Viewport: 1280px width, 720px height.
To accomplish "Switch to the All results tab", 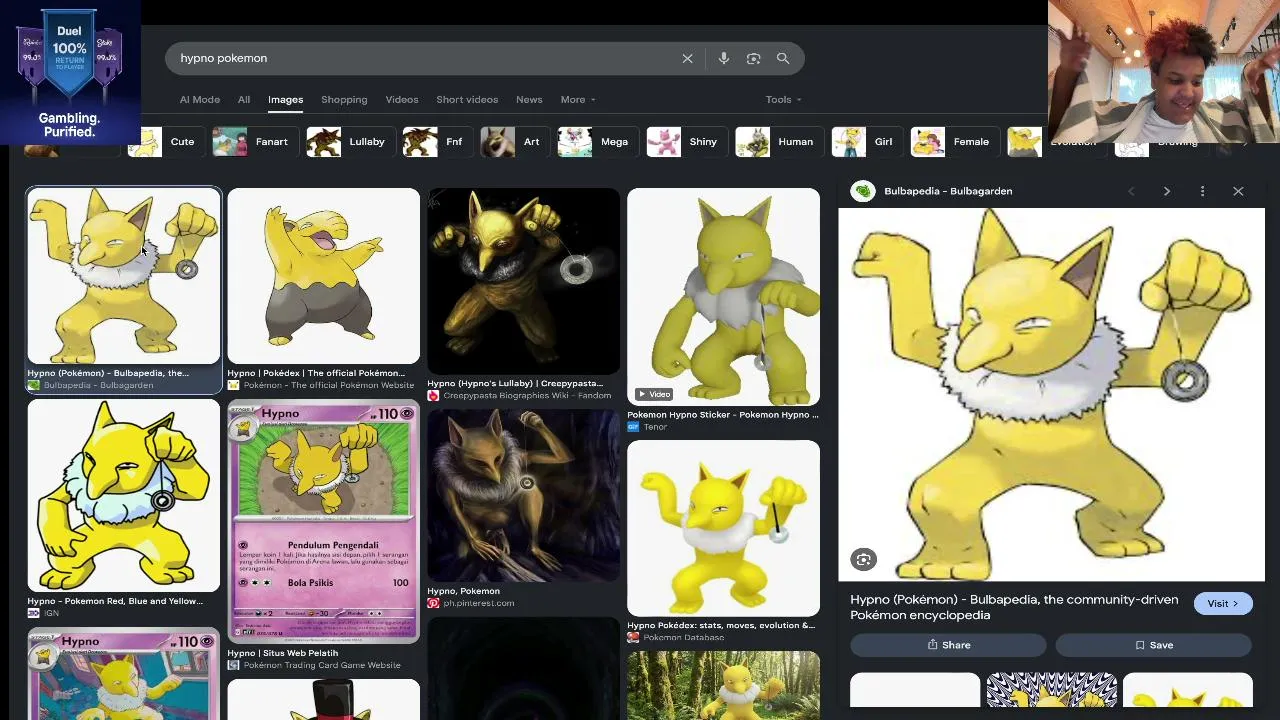I will 244,100.
